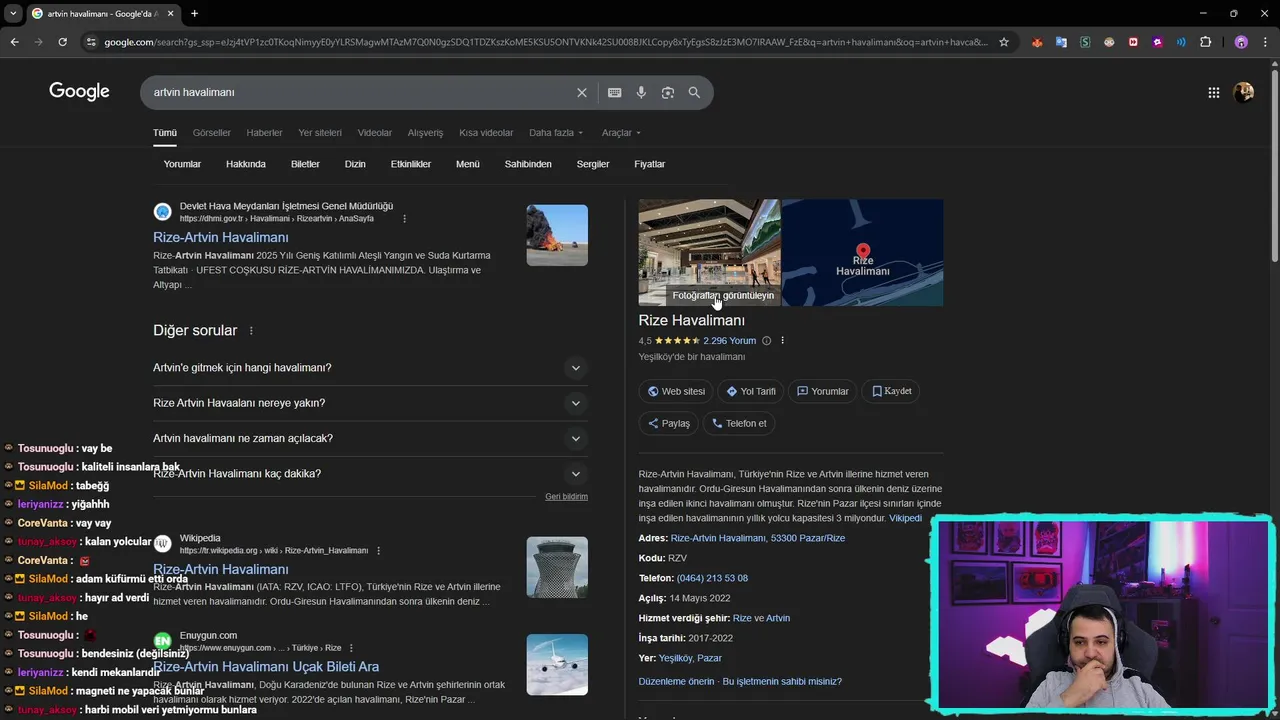Viewport: 1280px width, 720px height.
Task: Open the DHMI Rize-Artvin Havalimanı result
Action: point(220,237)
